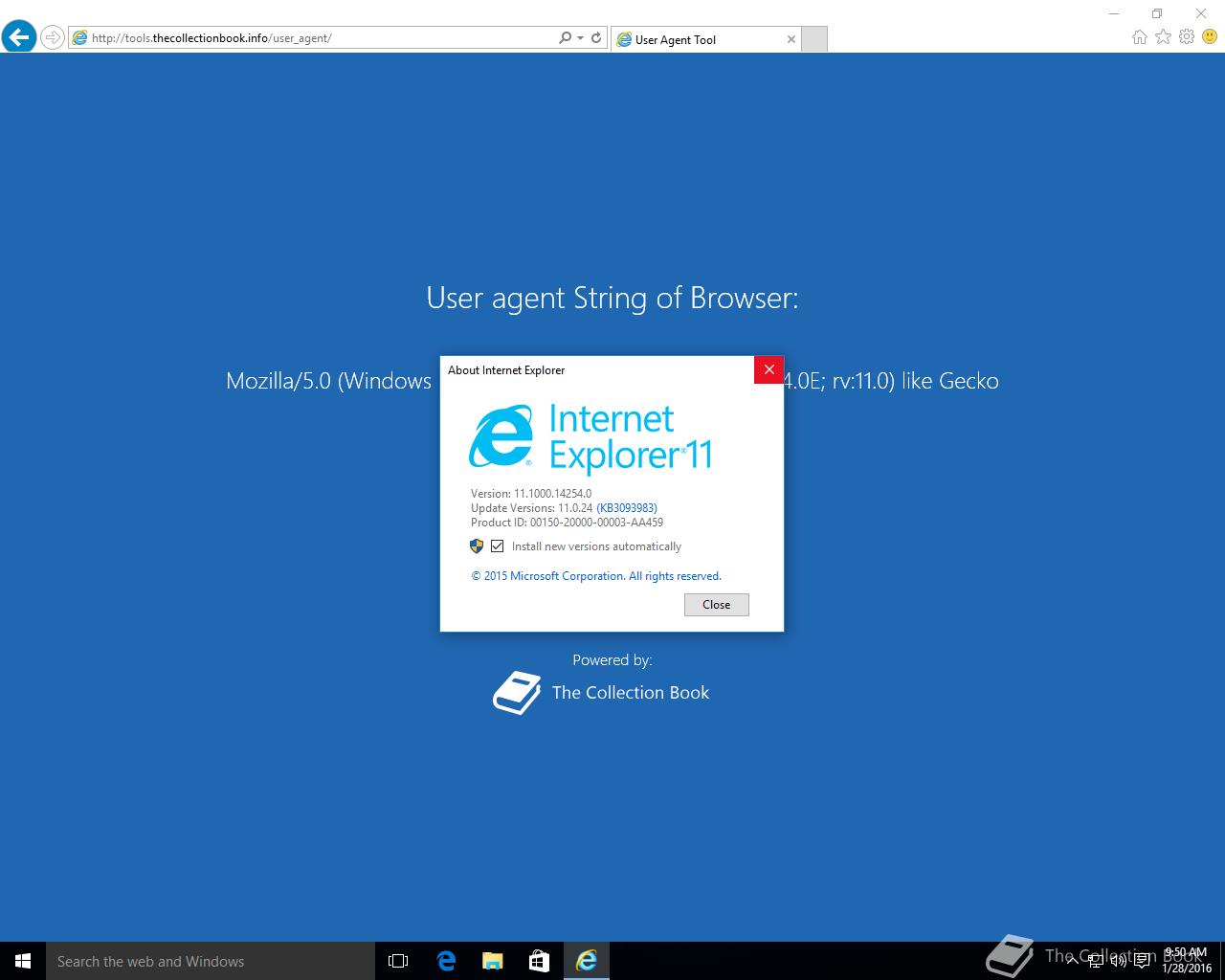Screen dimensions: 1225x980
Task: Click the shield icon beside install checkbox
Action: pos(477,546)
